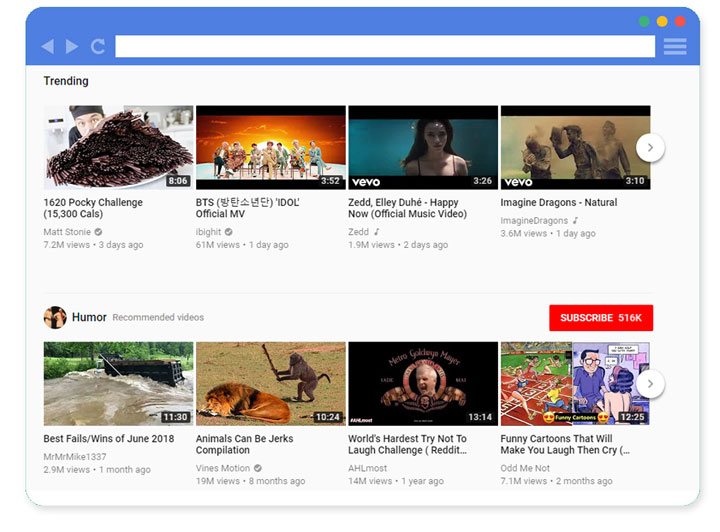Screen dimensions: 720x532
Task: Play the 1620 Pocky Challenge thumbnail
Action: click(118, 147)
